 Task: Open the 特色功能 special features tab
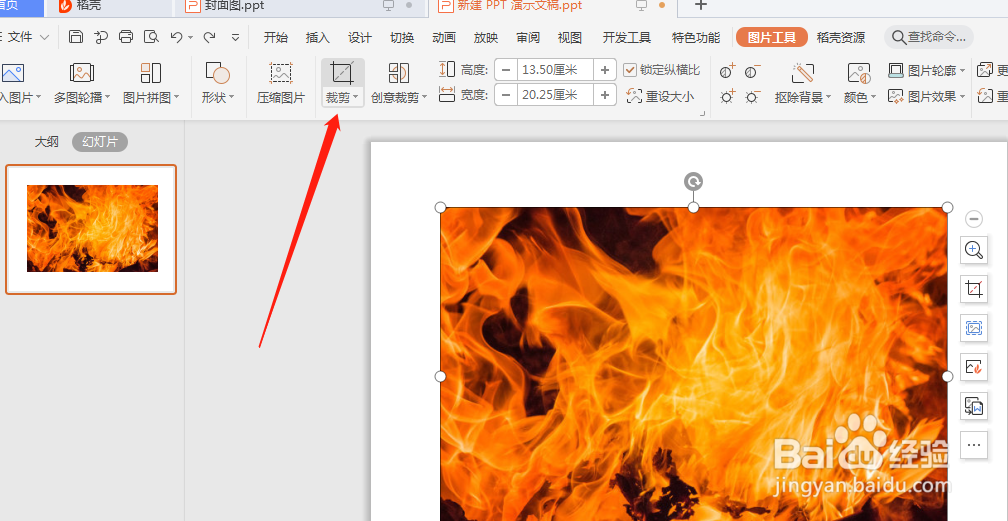coord(696,37)
